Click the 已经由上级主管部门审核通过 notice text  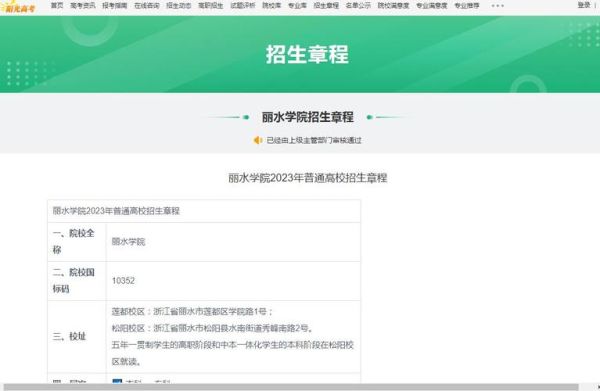314,140
